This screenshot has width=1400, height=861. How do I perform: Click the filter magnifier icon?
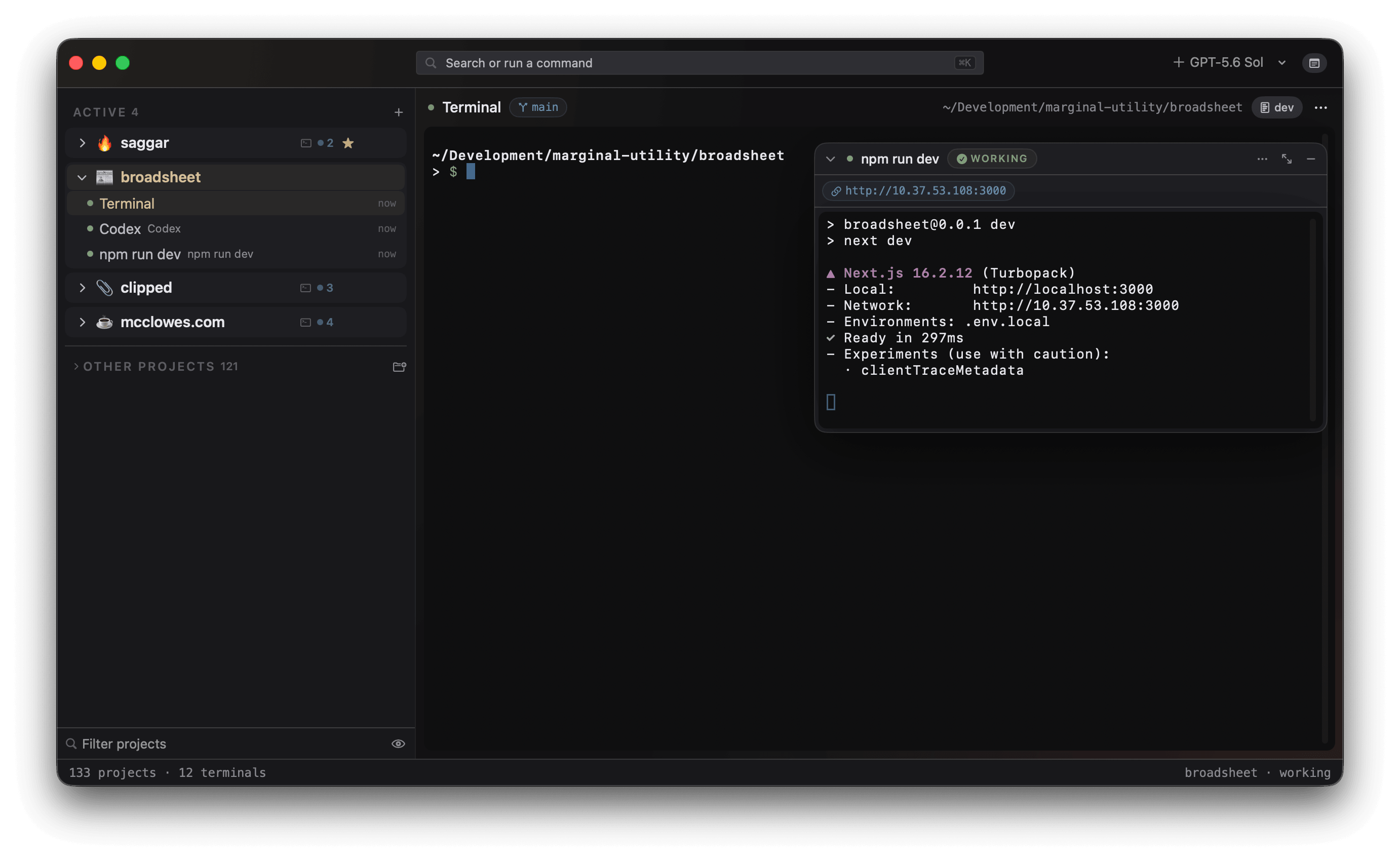(x=71, y=743)
